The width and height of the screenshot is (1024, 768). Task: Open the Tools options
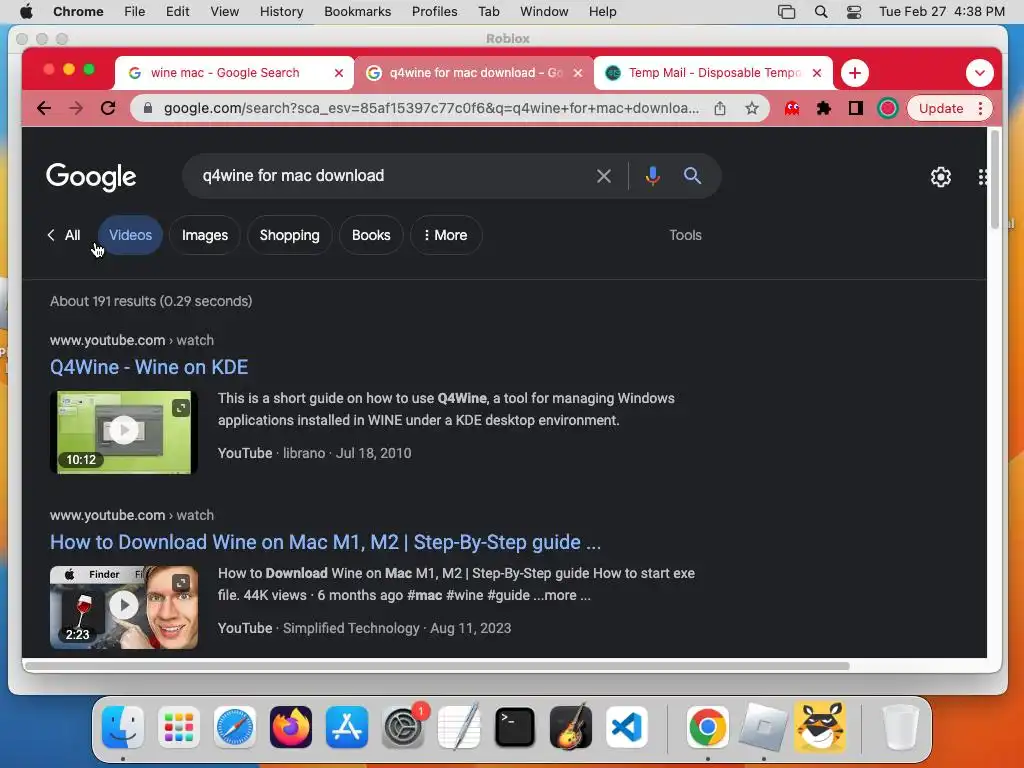click(685, 235)
